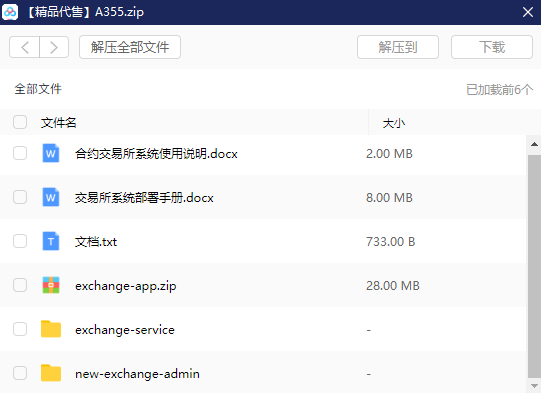Click the exchange-app.zip archive icon
This screenshot has width=541, height=393.
[51, 285]
